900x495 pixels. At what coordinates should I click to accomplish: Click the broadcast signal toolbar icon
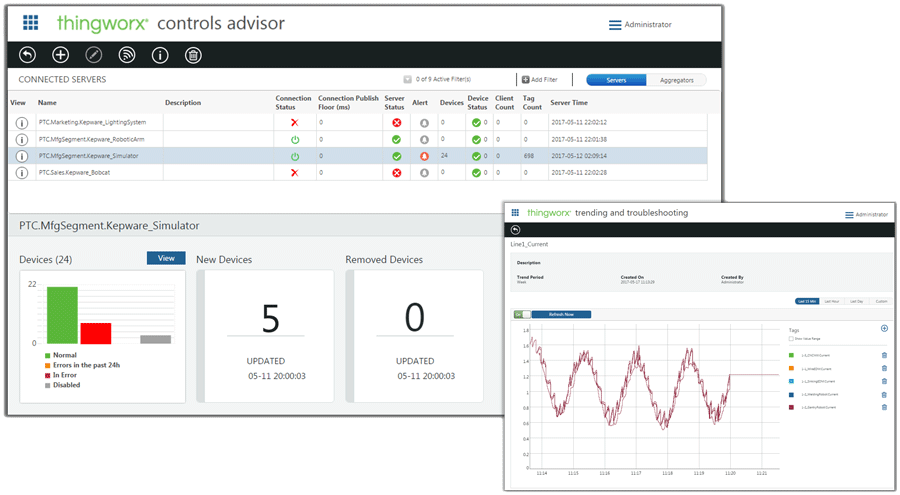coord(127,55)
